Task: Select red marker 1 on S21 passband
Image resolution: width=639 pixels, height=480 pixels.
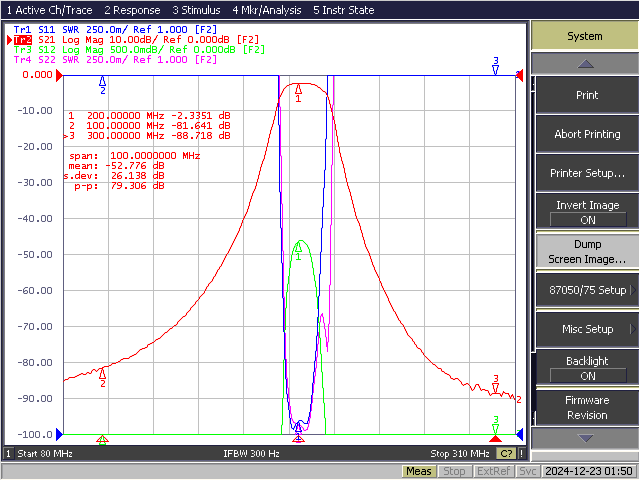Action: pyautogui.click(x=298, y=92)
